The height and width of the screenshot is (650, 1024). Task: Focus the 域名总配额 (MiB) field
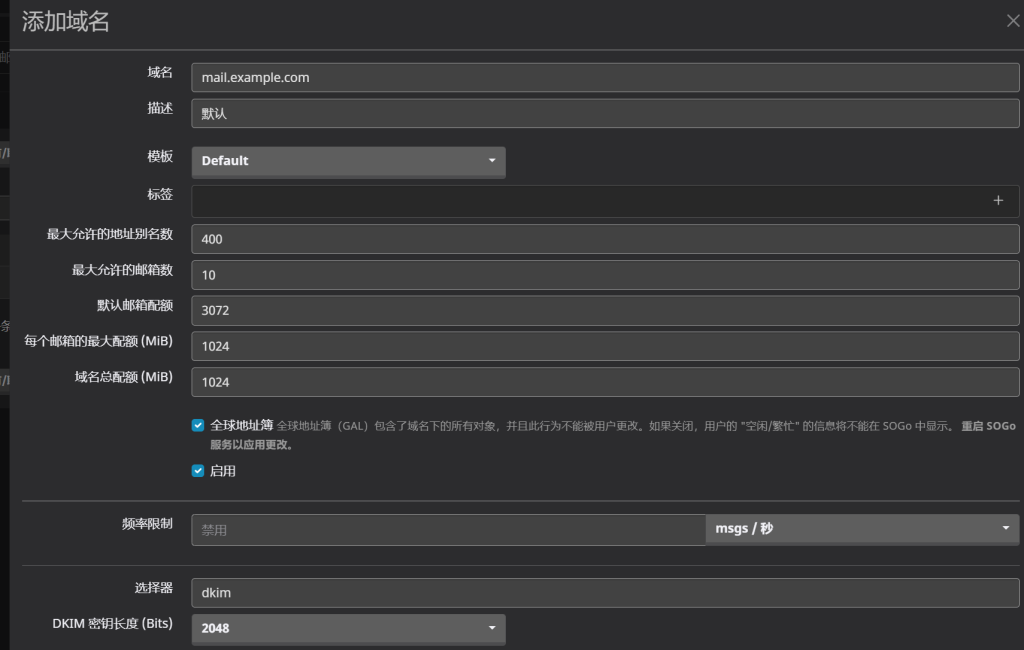[x=605, y=382]
